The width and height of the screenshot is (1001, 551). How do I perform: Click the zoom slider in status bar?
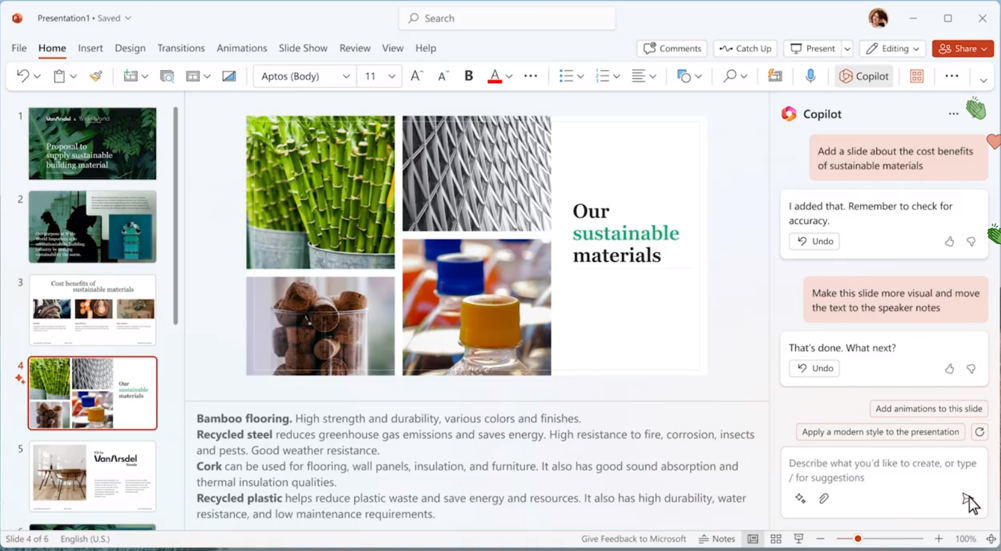pos(857,539)
